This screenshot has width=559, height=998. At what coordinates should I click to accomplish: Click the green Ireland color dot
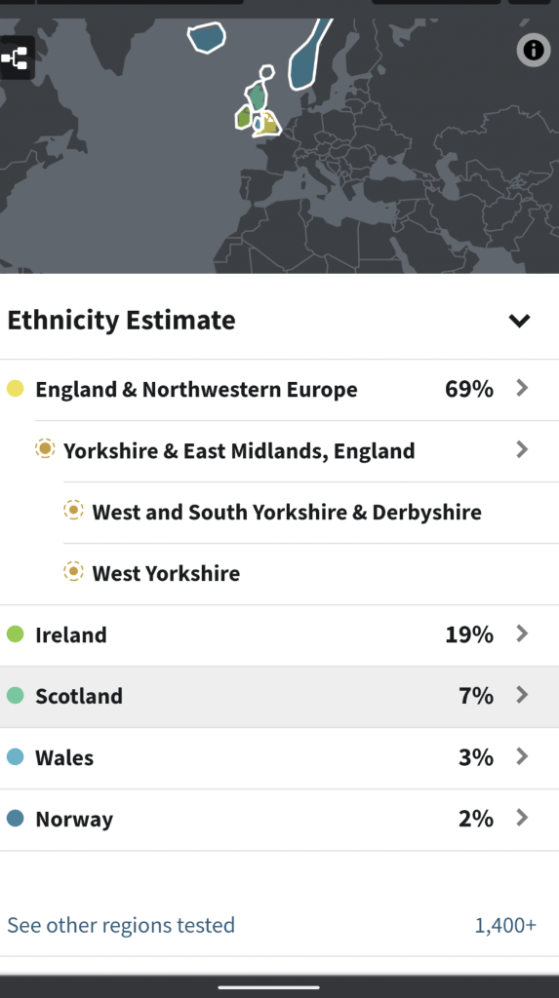coord(15,634)
